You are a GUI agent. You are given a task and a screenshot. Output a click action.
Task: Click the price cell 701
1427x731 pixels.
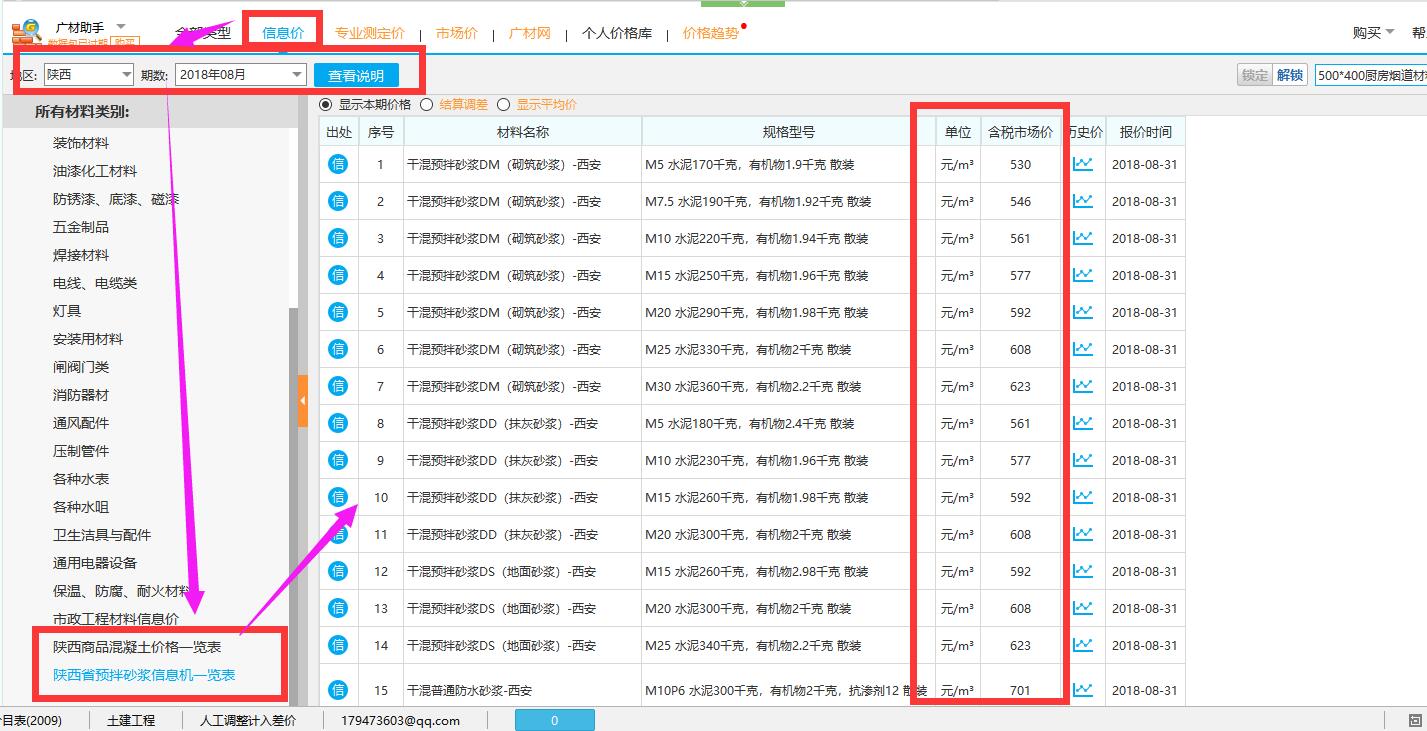pyautogui.click(x=1020, y=690)
